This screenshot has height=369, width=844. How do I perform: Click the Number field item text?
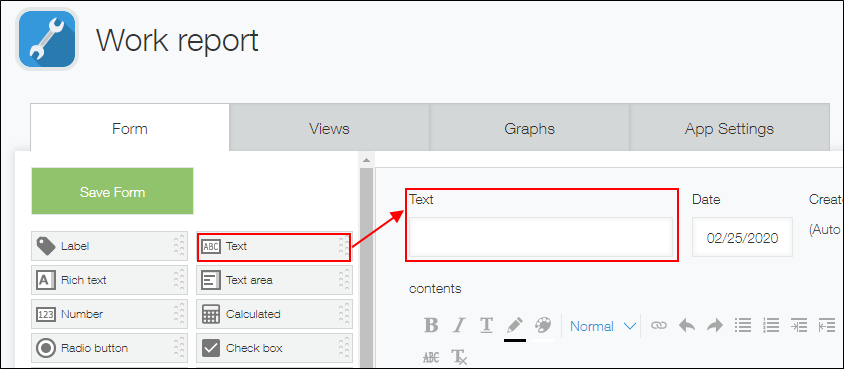coord(82,314)
